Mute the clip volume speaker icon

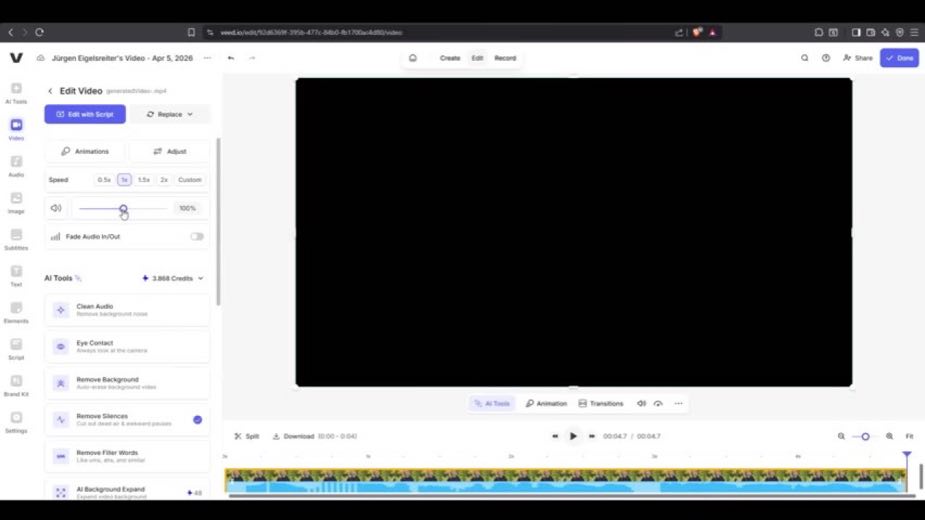pos(56,208)
